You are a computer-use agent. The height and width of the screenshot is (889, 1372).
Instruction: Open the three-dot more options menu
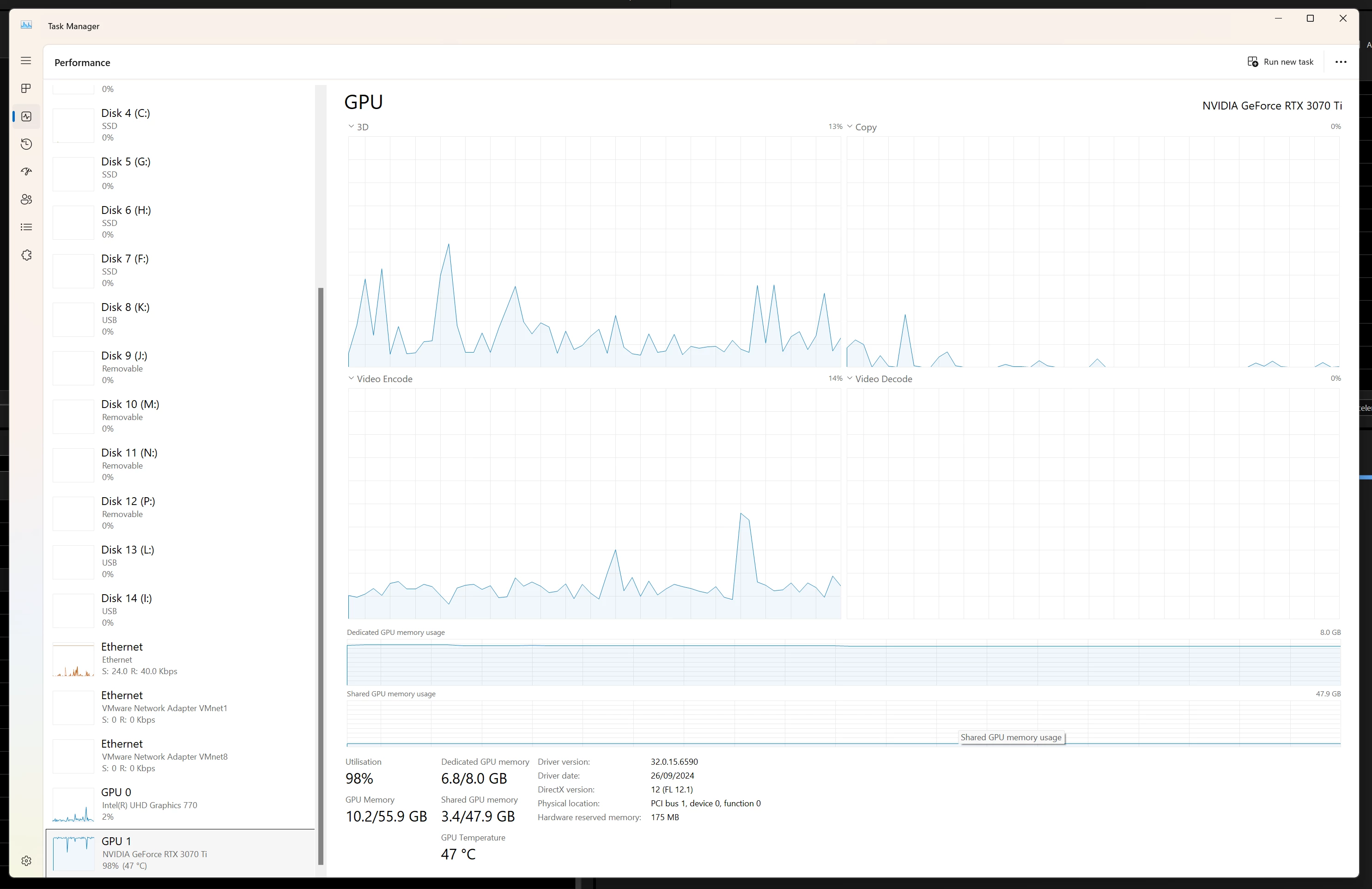point(1340,62)
